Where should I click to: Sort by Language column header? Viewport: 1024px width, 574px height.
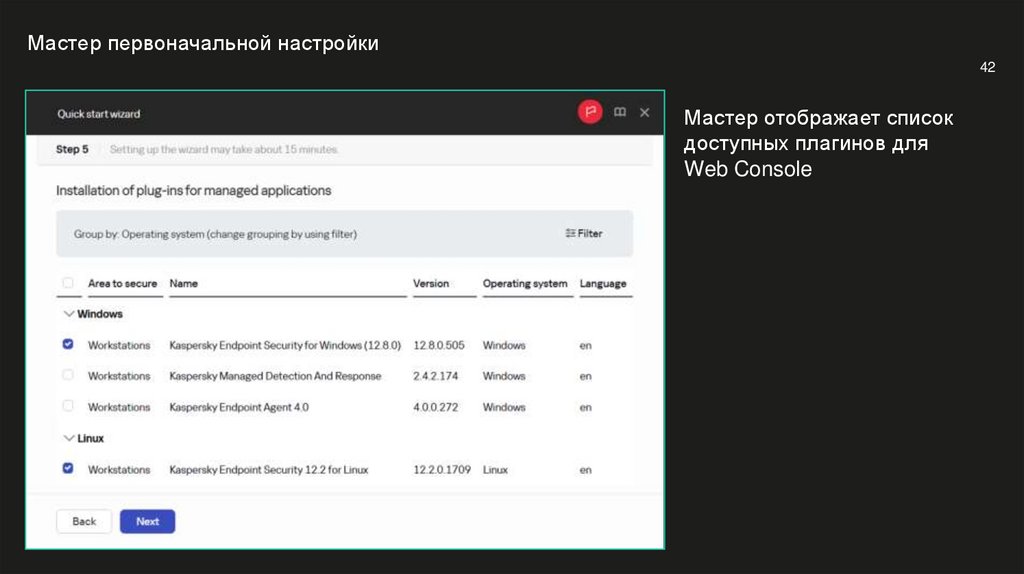(603, 283)
